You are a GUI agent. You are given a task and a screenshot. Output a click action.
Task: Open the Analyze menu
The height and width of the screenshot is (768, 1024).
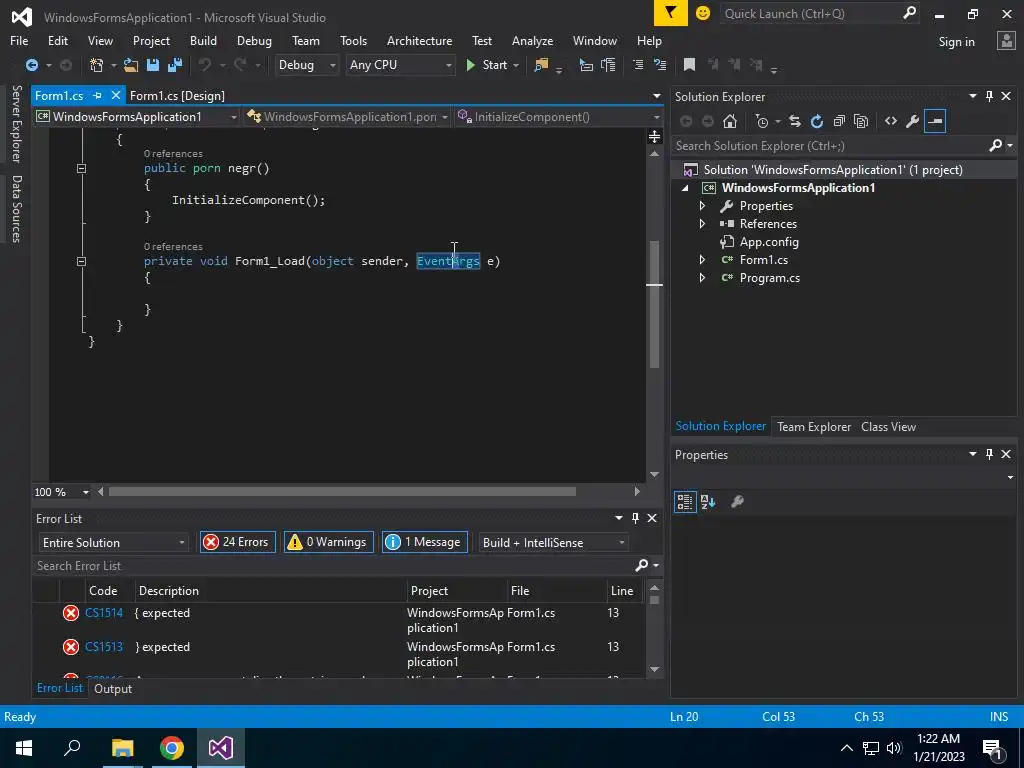point(532,40)
